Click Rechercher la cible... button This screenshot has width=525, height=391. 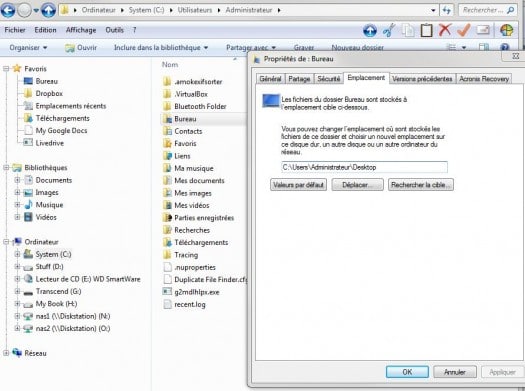(421, 185)
